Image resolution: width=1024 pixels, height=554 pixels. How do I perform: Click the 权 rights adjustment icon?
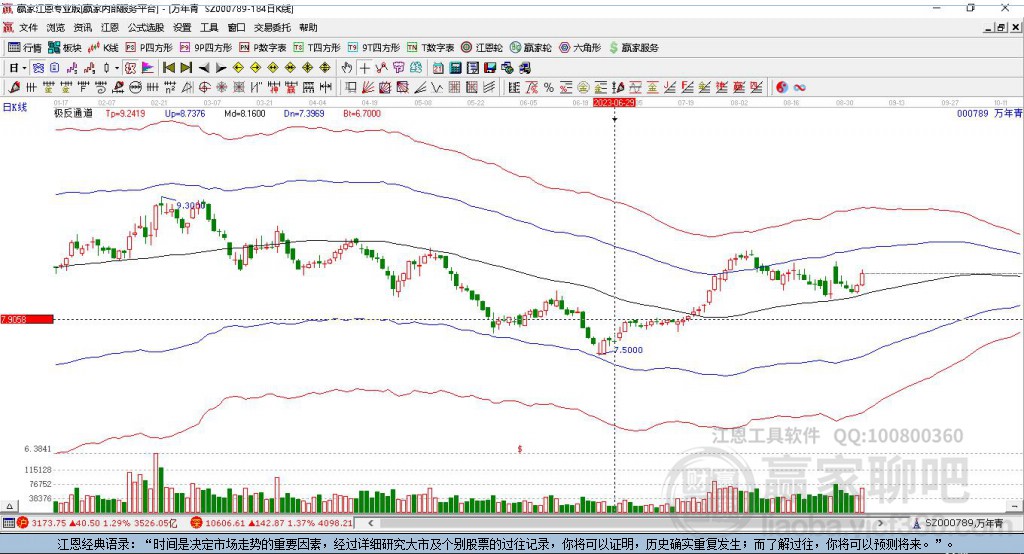pyautogui.click(x=131, y=68)
